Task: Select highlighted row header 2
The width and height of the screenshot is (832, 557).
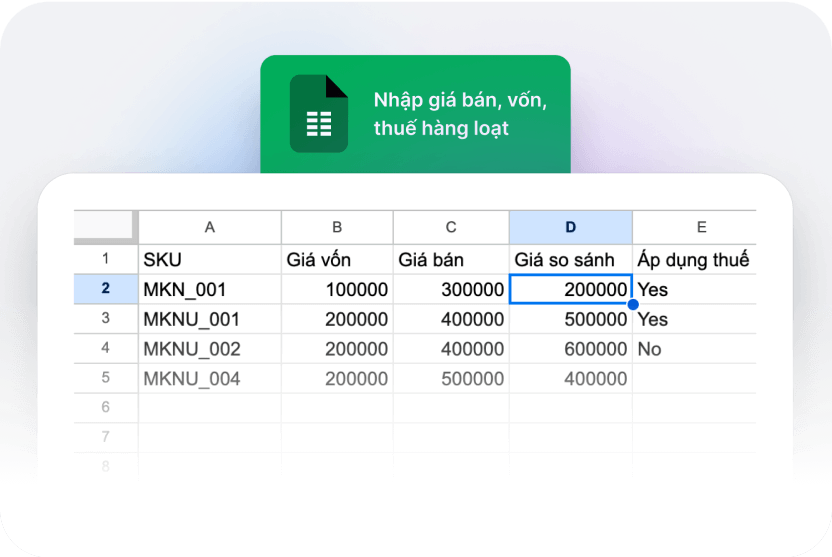Action: click(106, 289)
